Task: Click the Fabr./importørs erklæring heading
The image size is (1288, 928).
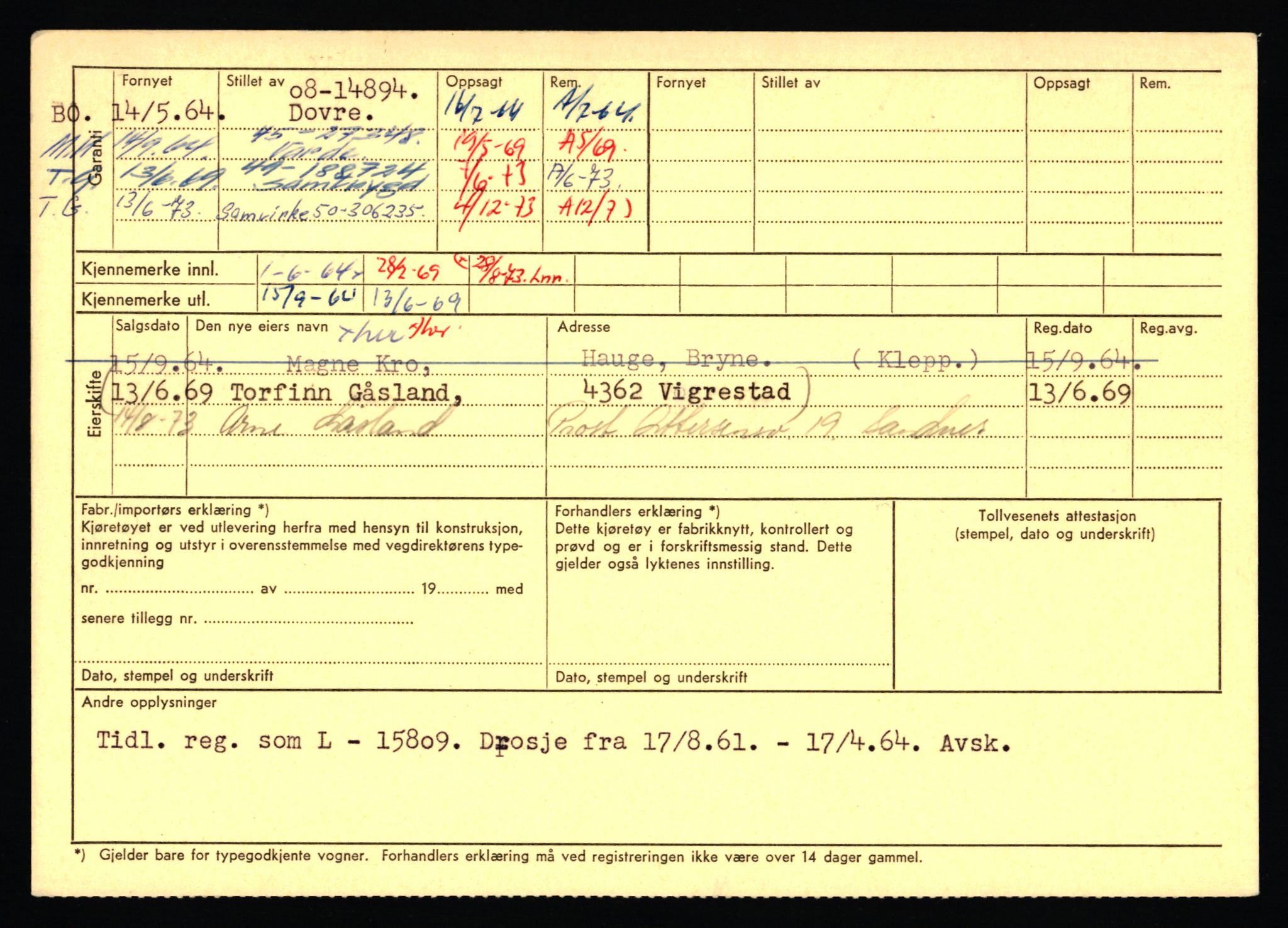Action: tap(175, 510)
